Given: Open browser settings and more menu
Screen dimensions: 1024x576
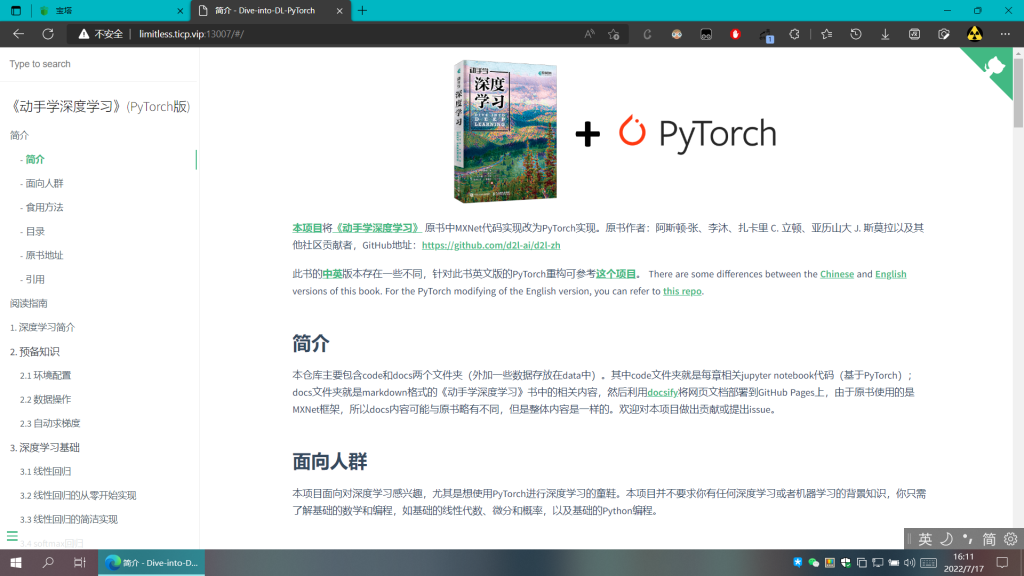Looking at the screenshot, I should point(1005,34).
